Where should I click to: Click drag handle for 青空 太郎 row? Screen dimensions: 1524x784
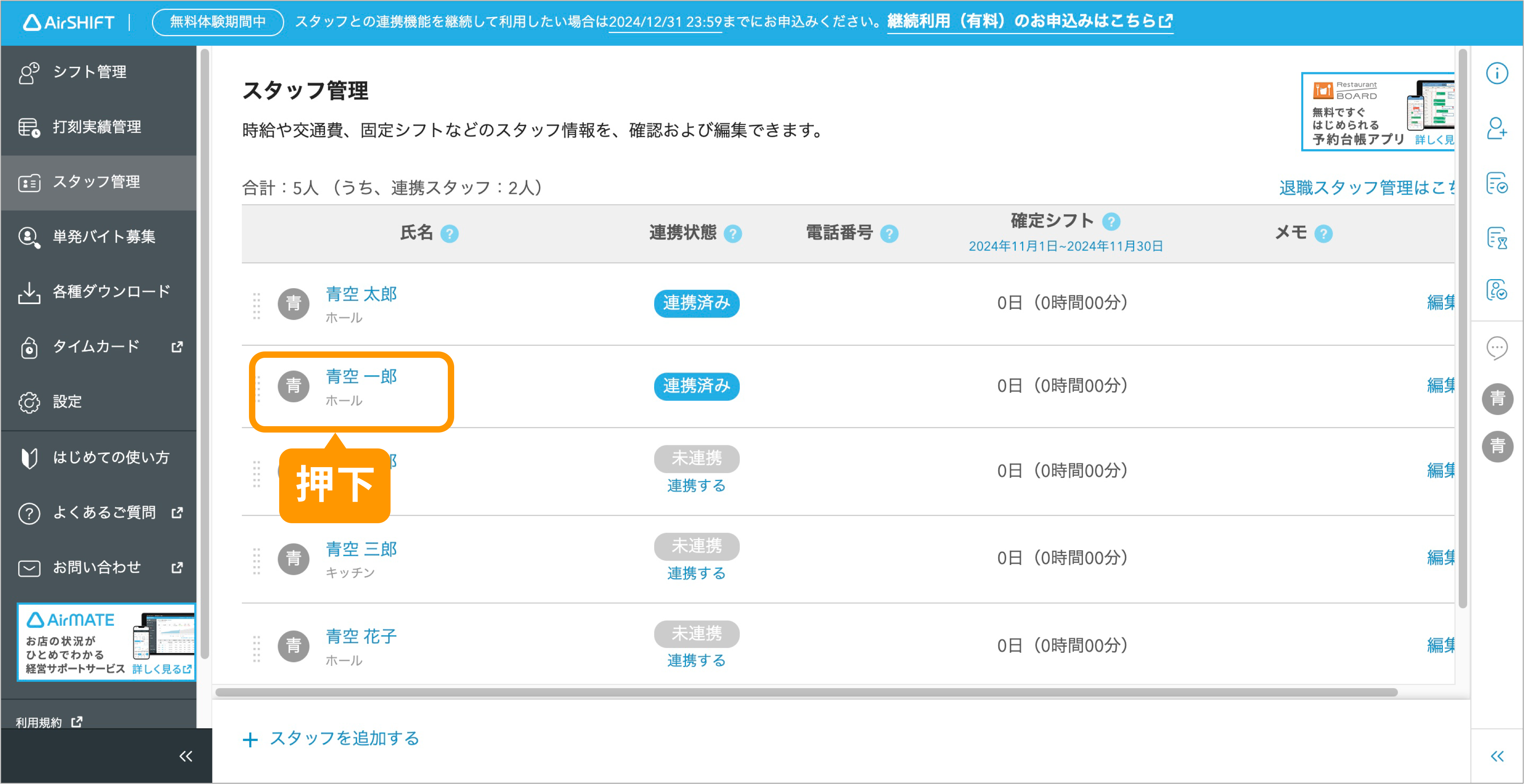coord(256,306)
